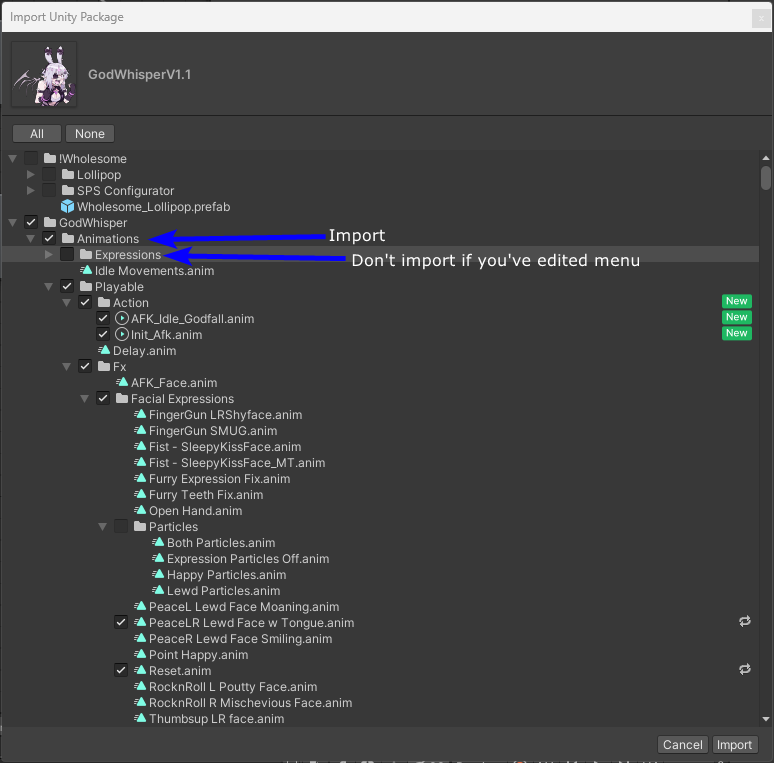Viewport: 774px width, 763px height.
Task: Click the GodWhisperV1.1 package thumbnail
Action: click(x=44, y=74)
